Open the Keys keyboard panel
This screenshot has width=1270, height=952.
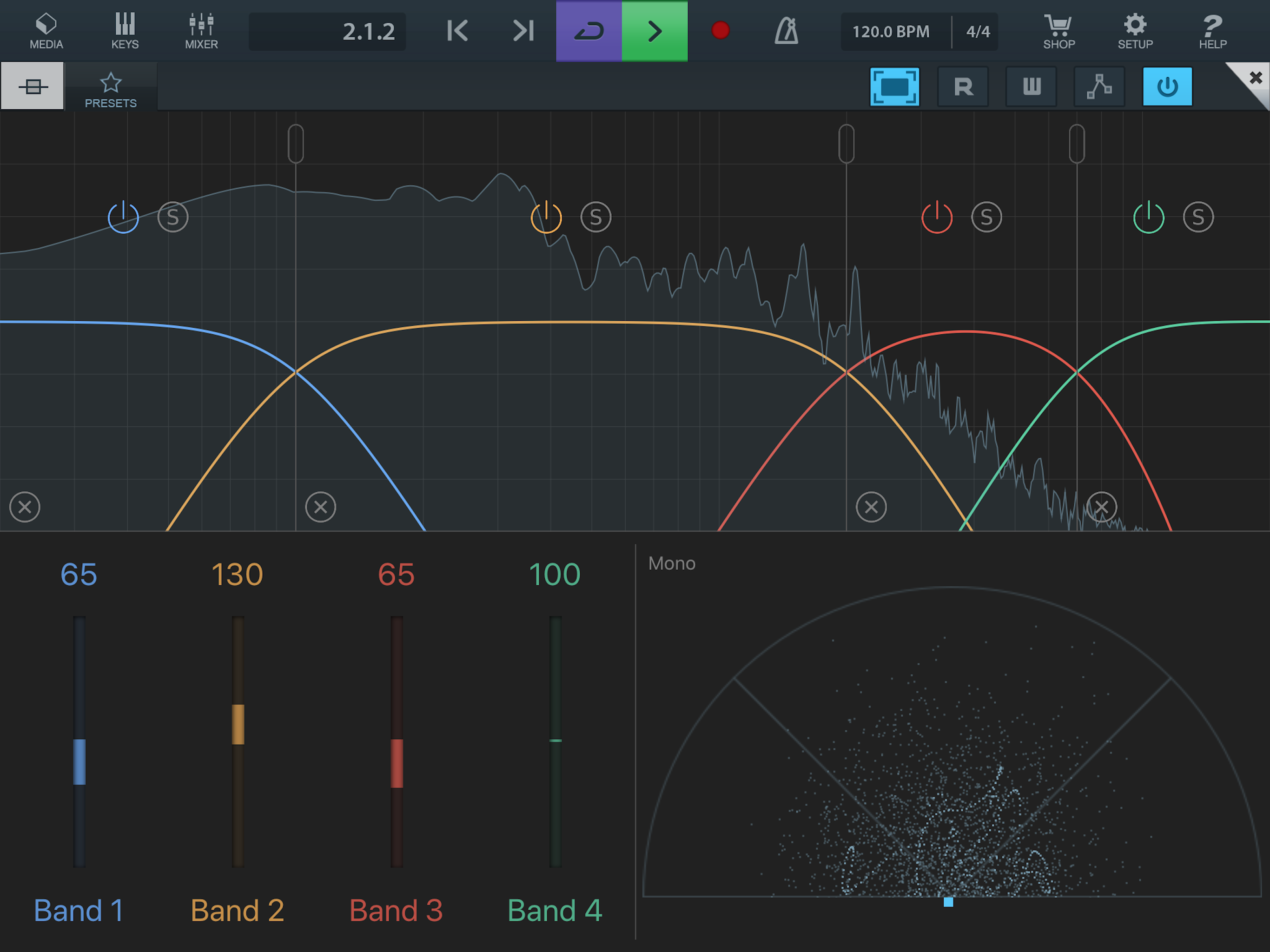tap(125, 31)
